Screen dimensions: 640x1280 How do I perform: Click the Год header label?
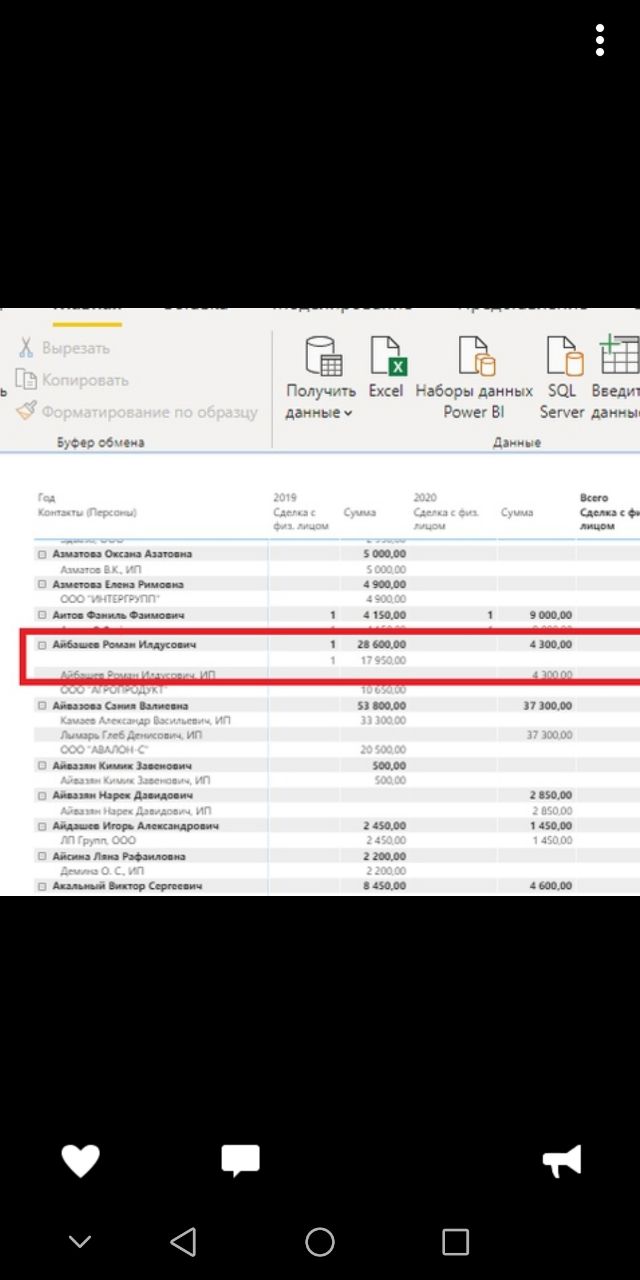tap(46, 497)
